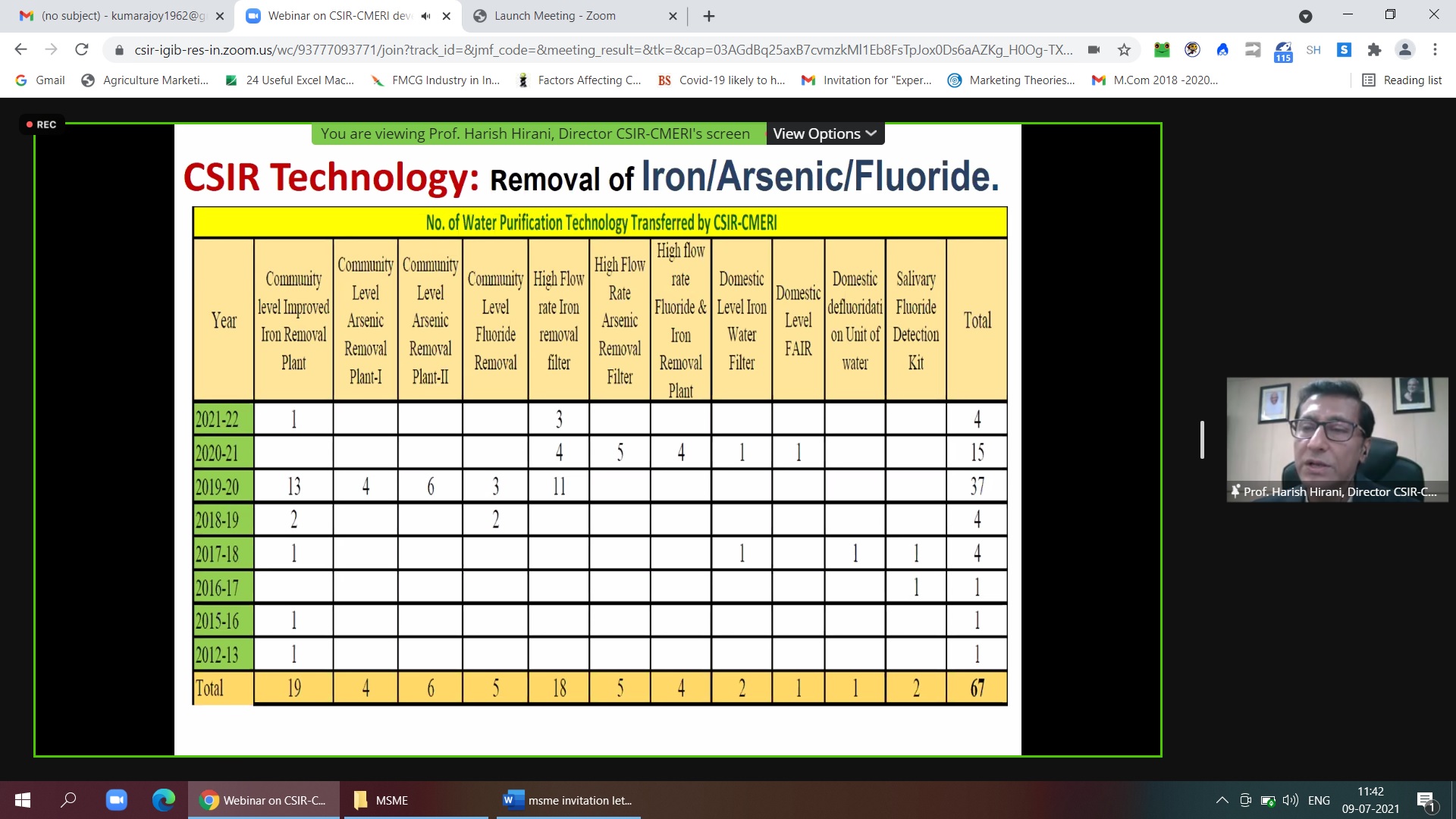
Task: Open Zoom app from Windows taskbar
Action: coord(116,800)
